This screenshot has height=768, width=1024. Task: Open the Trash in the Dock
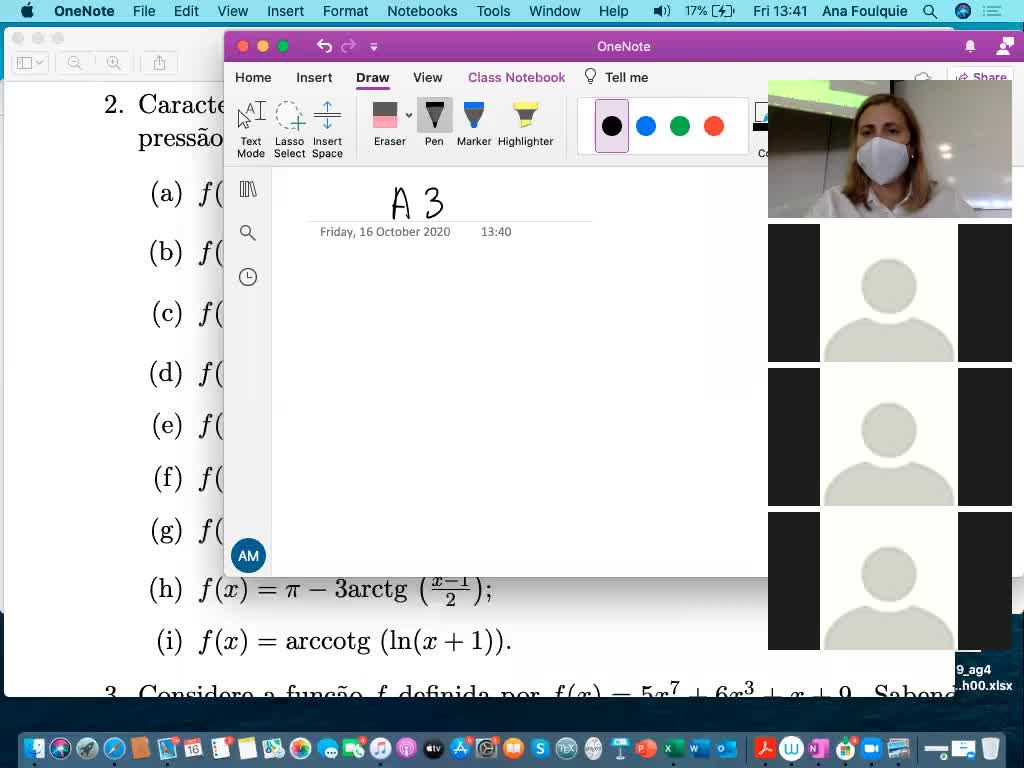991,748
